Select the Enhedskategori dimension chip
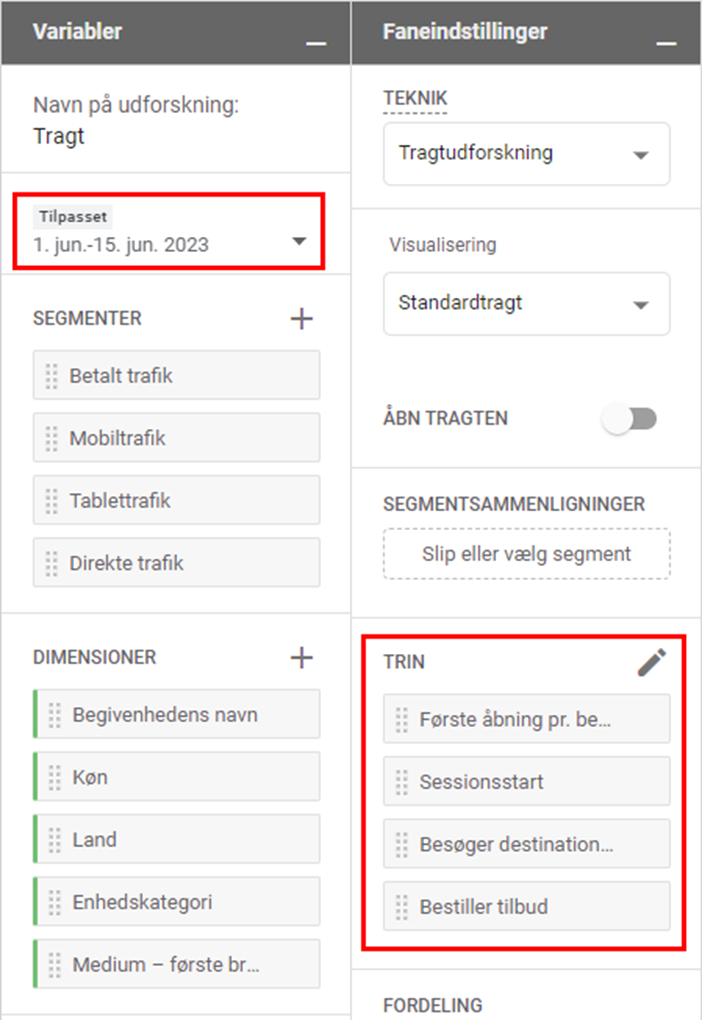This screenshot has width=702, height=1020. 176,901
